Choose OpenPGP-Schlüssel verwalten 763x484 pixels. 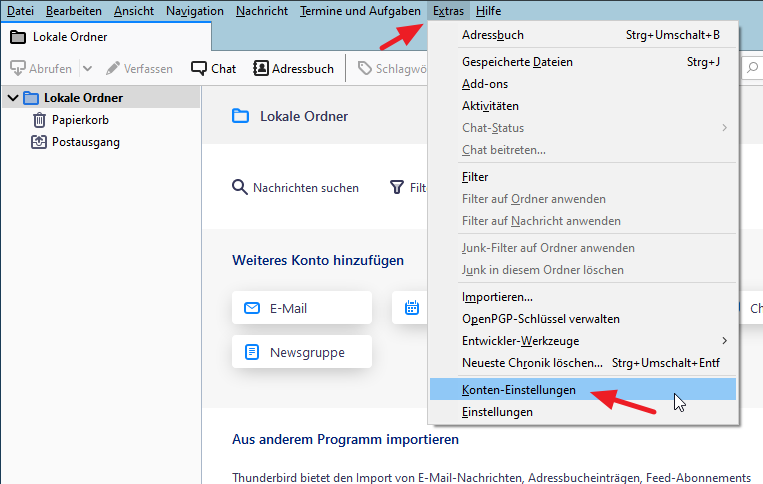[583, 319]
